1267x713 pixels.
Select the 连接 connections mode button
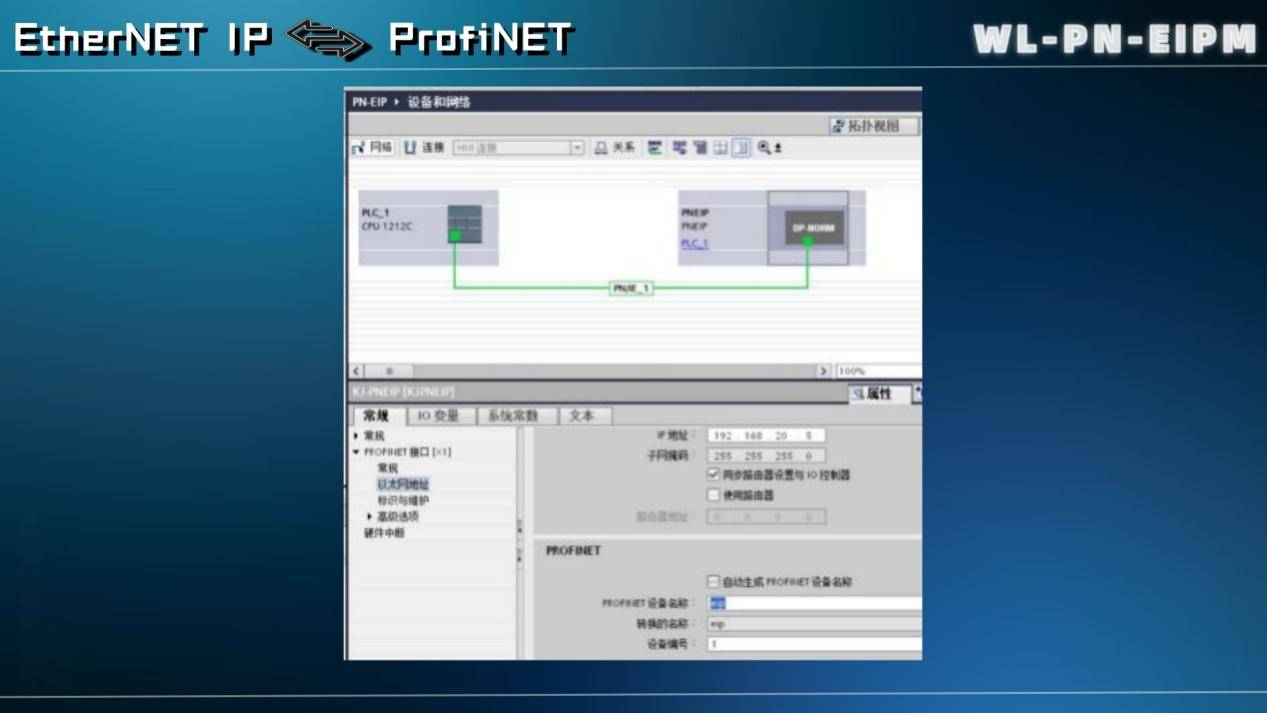[424, 147]
